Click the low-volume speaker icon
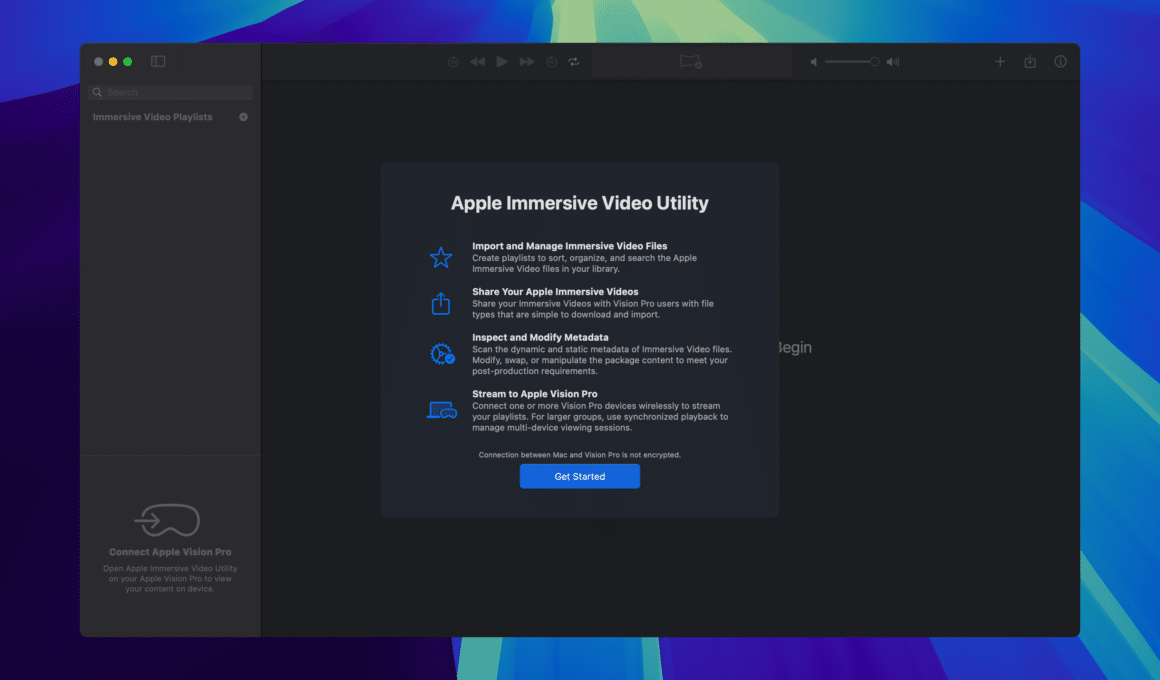Screen dimensions: 1160x680 click(x=814, y=62)
